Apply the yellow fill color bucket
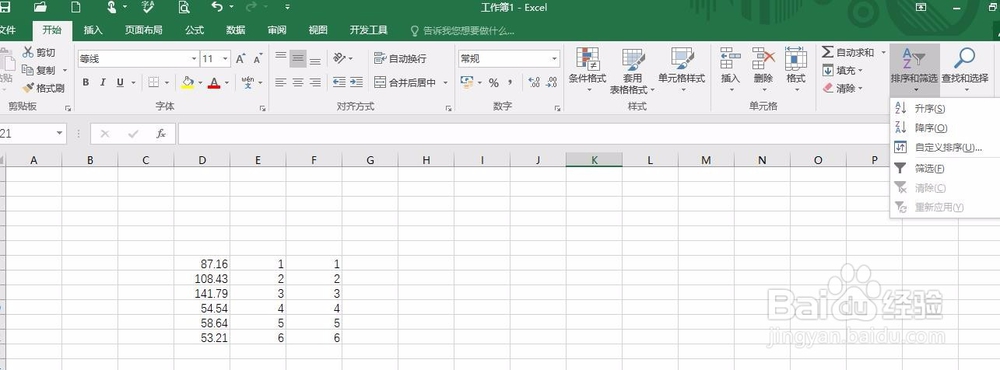The height and width of the screenshot is (370, 1000). point(188,82)
